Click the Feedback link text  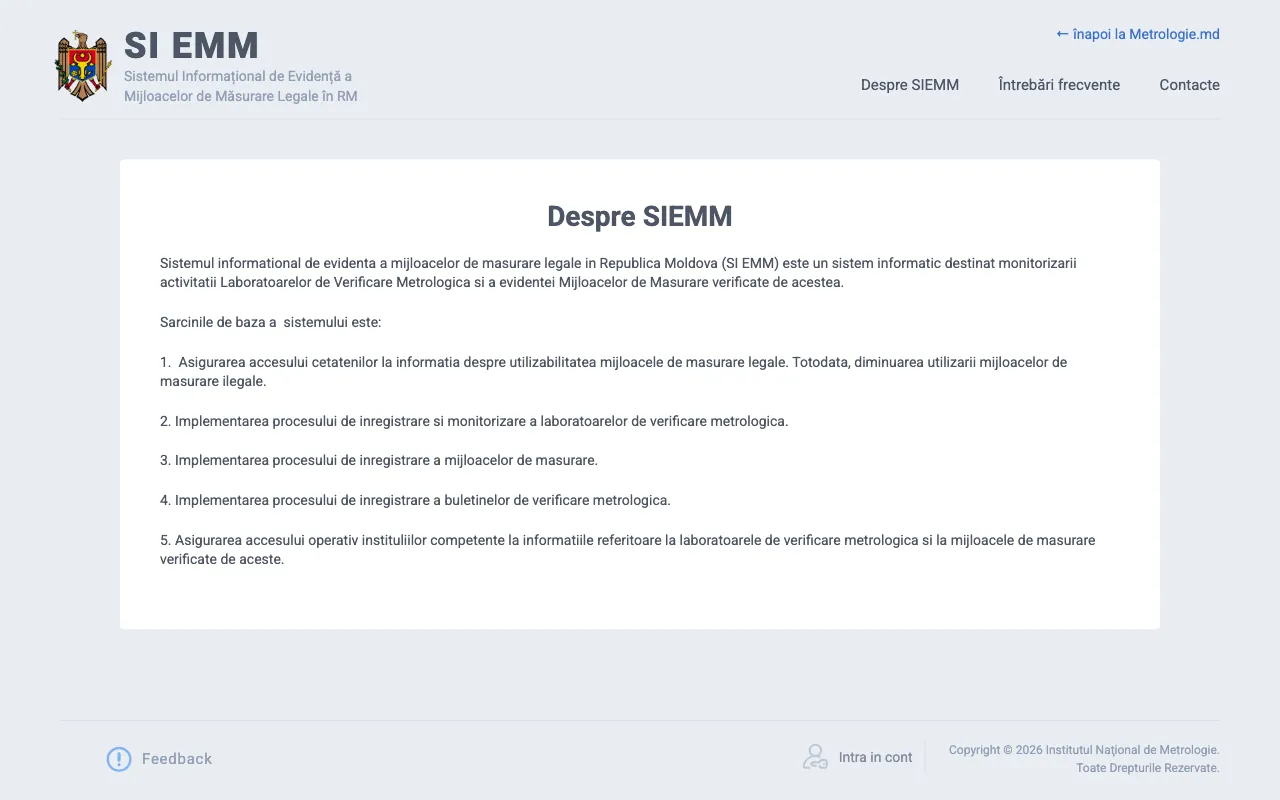point(177,759)
